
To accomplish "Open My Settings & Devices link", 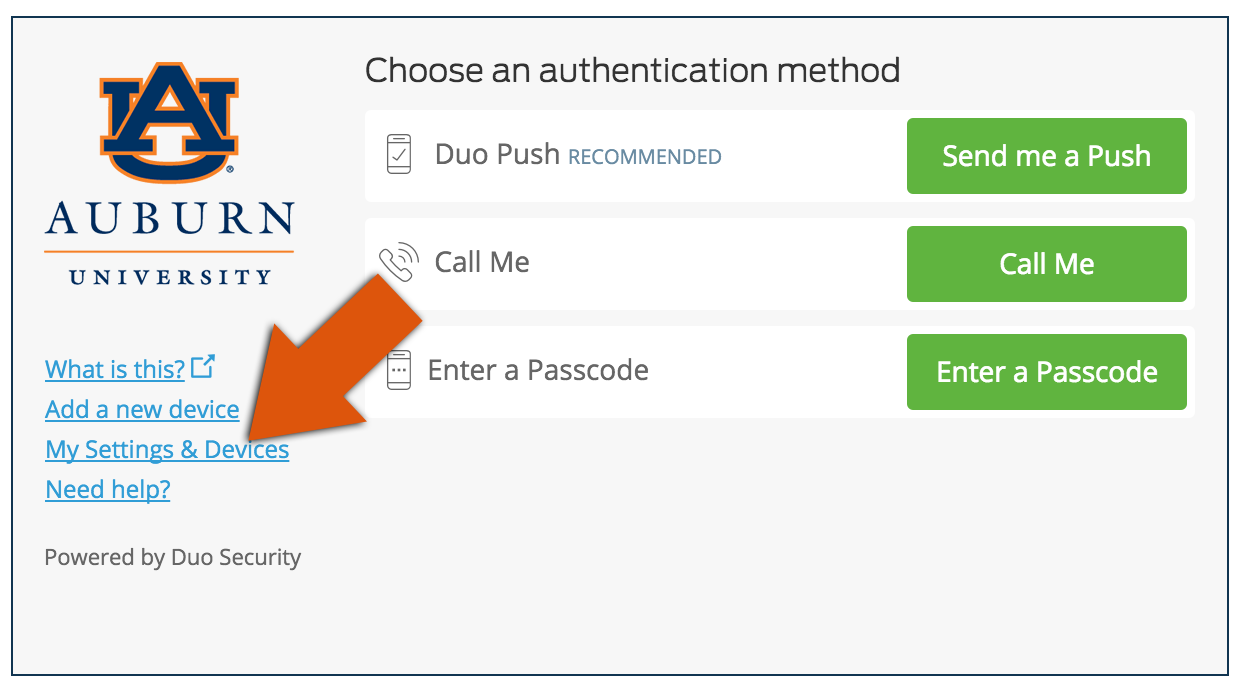I will click(167, 450).
